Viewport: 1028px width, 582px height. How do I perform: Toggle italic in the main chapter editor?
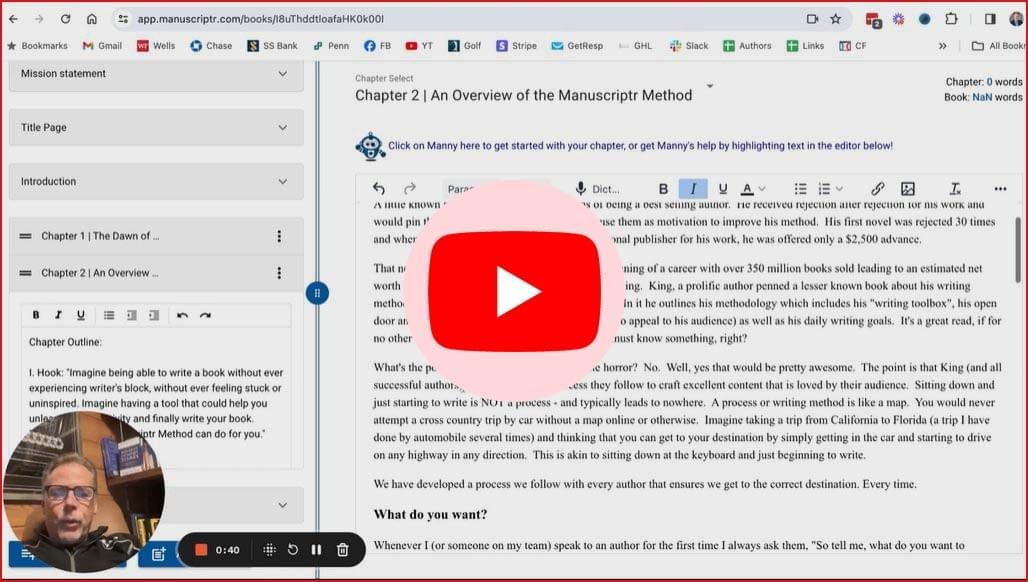693,189
